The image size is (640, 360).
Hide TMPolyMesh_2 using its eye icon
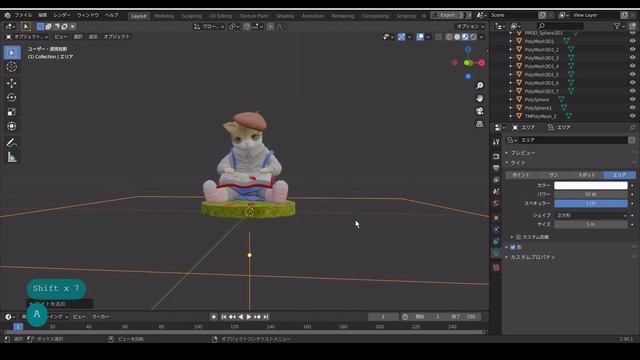pos(632,116)
